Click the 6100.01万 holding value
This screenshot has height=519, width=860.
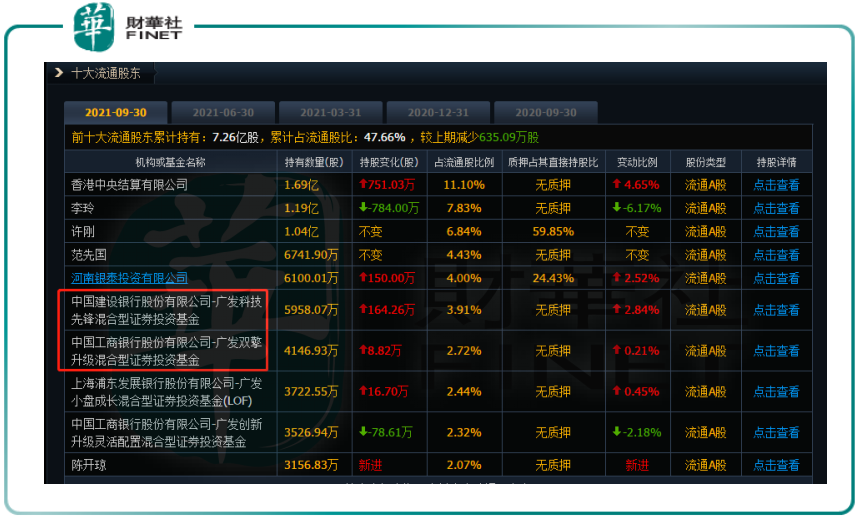(x=311, y=278)
